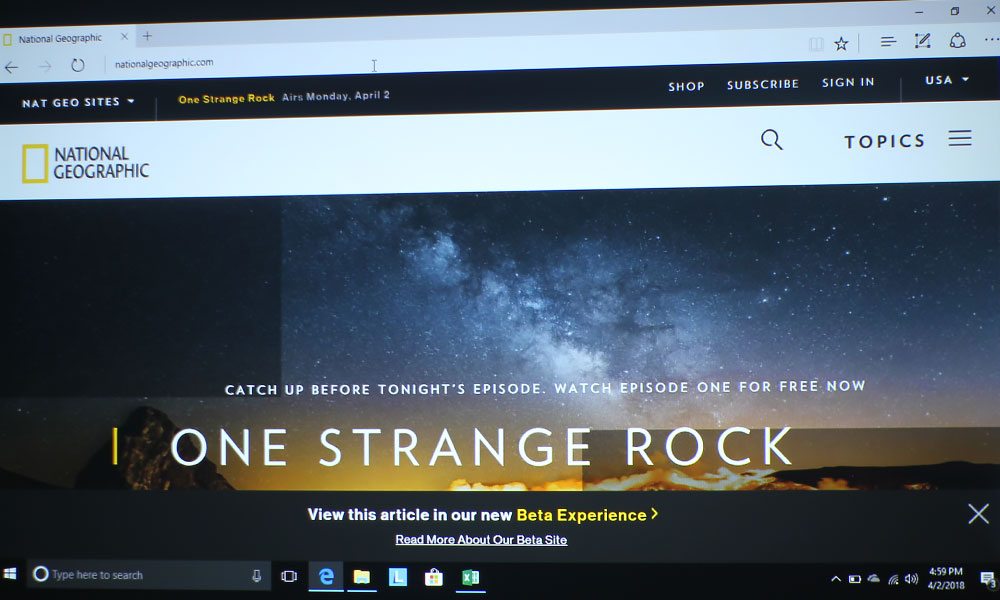Click SUBSCRIBE in the top bar

763,84
